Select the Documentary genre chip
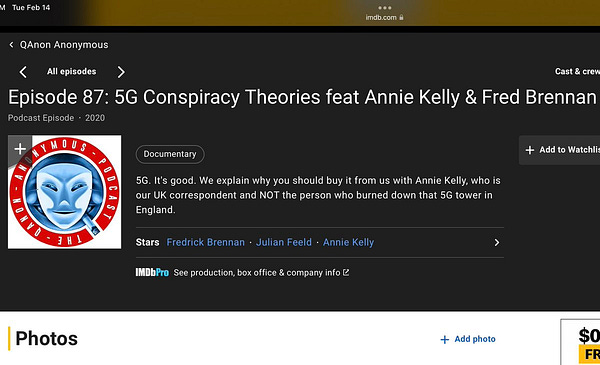 [x=170, y=154]
